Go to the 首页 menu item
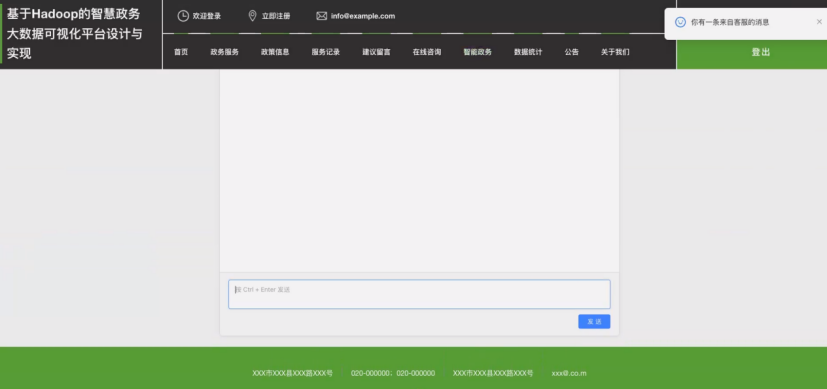The height and width of the screenshot is (389, 827). tap(181, 52)
